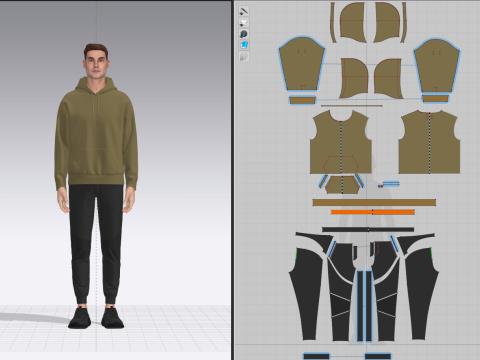Click the greyed locked garment icon
The image size is (480, 360).
point(244,57)
